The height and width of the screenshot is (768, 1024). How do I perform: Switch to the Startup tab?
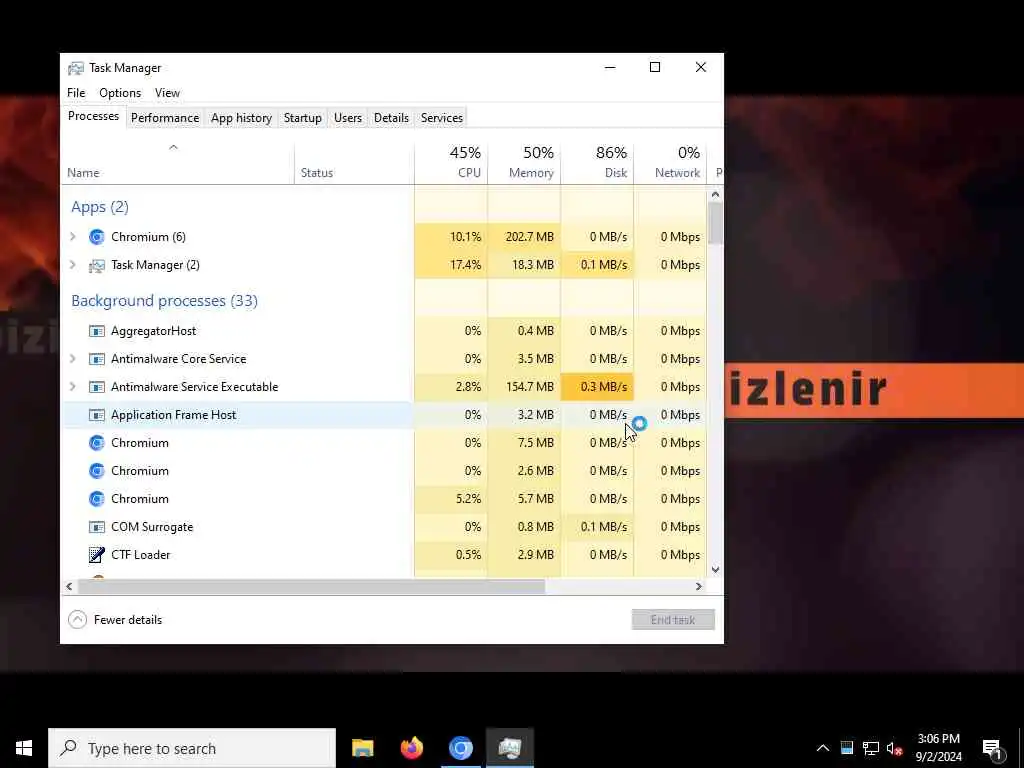pos(302,118)
